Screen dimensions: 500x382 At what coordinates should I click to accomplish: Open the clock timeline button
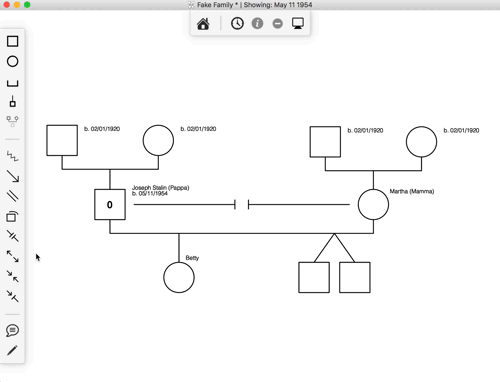tap(237, 23)
